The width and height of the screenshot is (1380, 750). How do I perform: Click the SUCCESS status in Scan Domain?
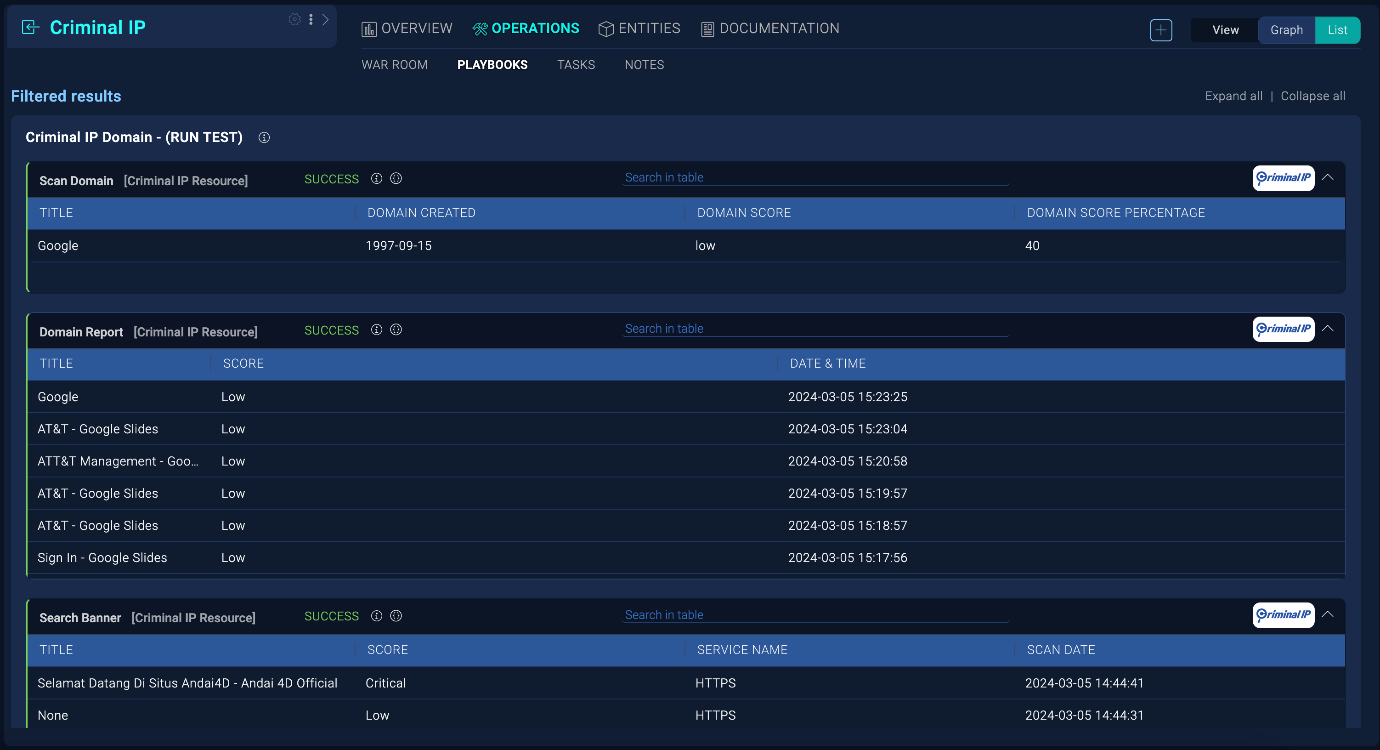coord(331,179)
